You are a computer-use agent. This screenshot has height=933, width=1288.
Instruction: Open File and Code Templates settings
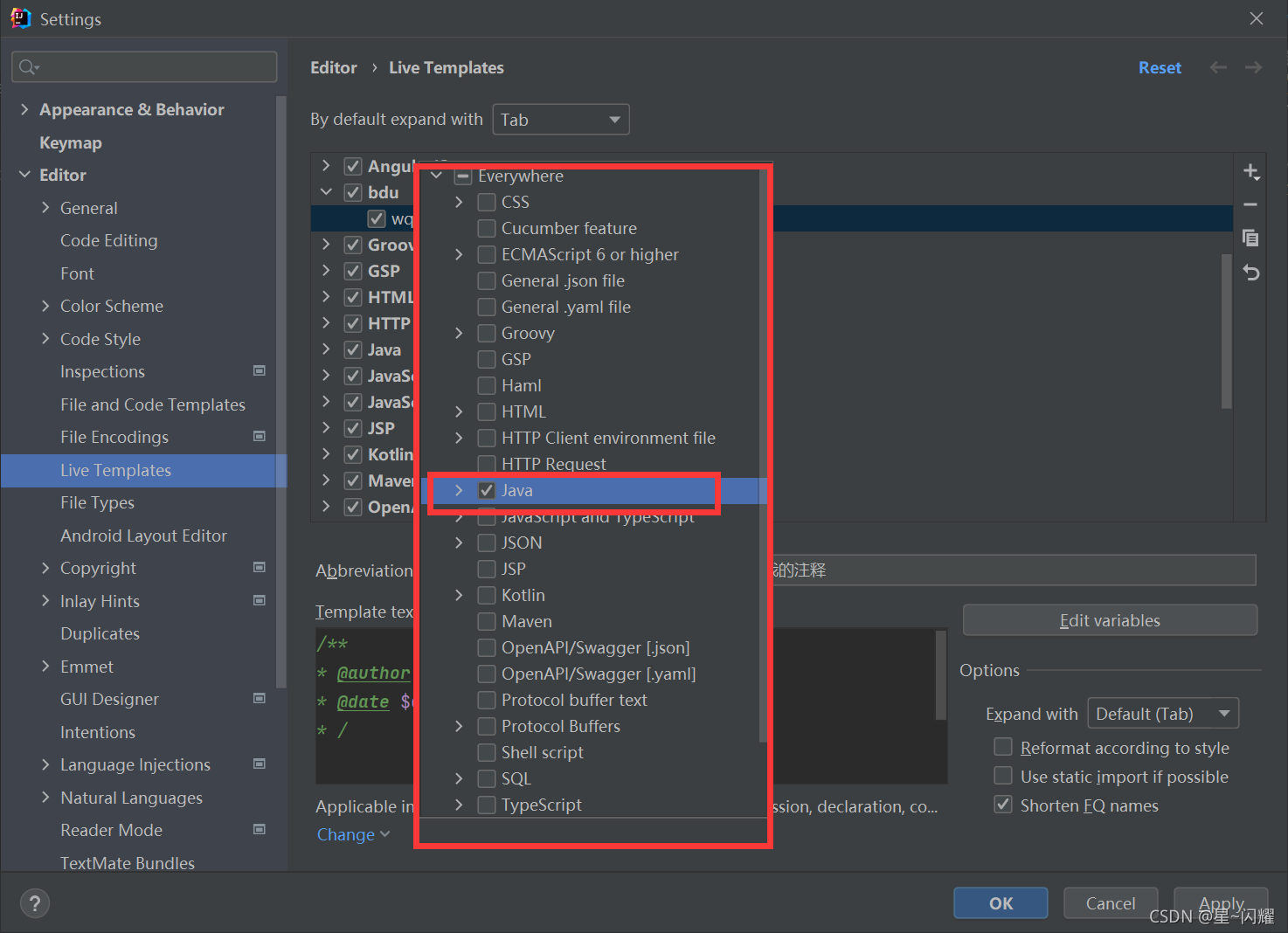[153, 404]
